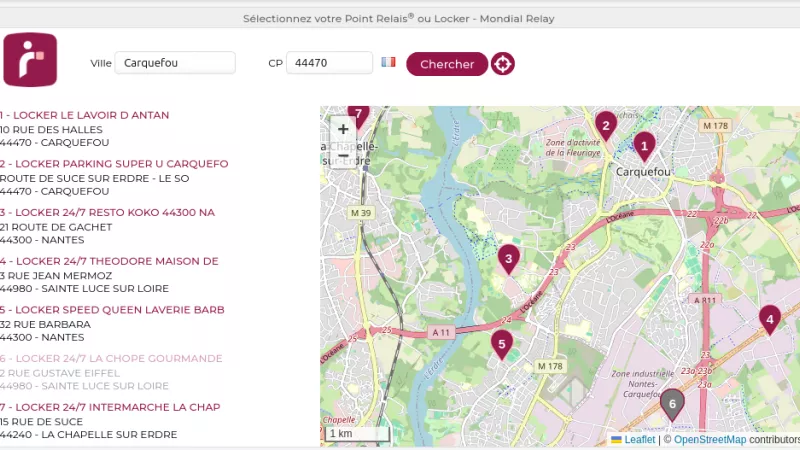This screenshot has height=450, width=800.
Task: Select map marker number 5
Action: pos(502,344)
